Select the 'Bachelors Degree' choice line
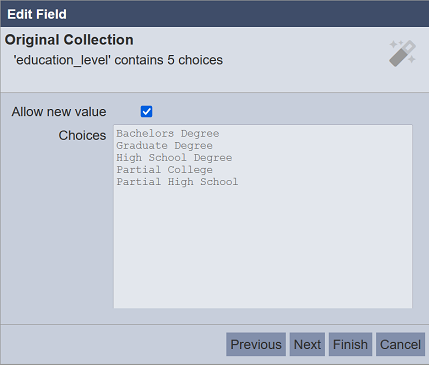The image size is (429, 365). [168, 134]
